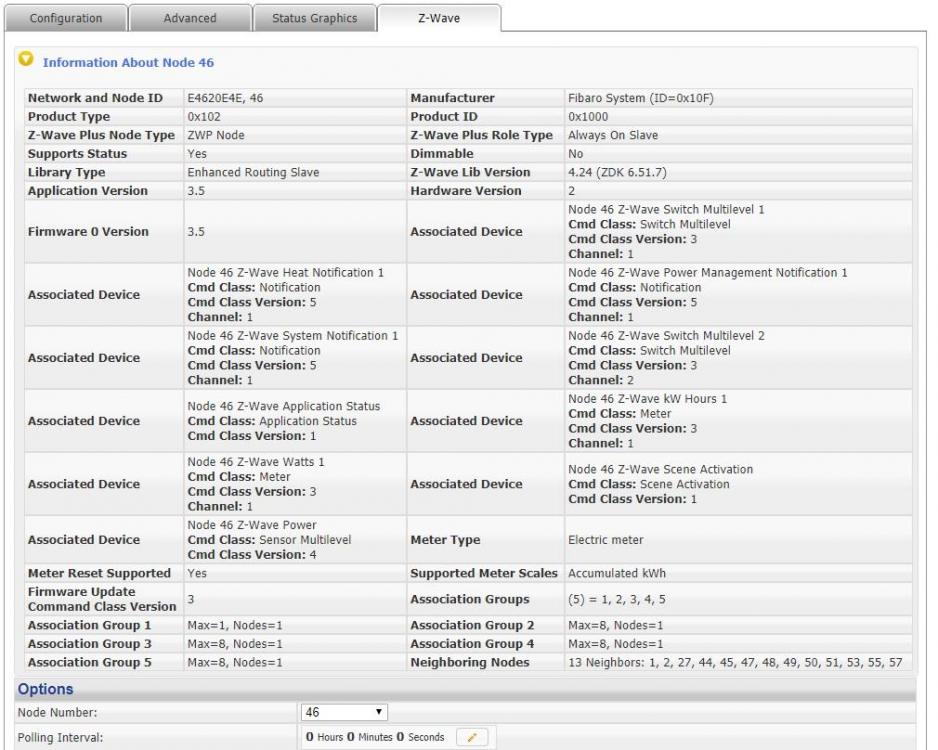The width and height of the screenshot is (938, 750).
Task: Click the Z-Wave Switch Multilevel 2 device entry
Action: coord(666,336)
